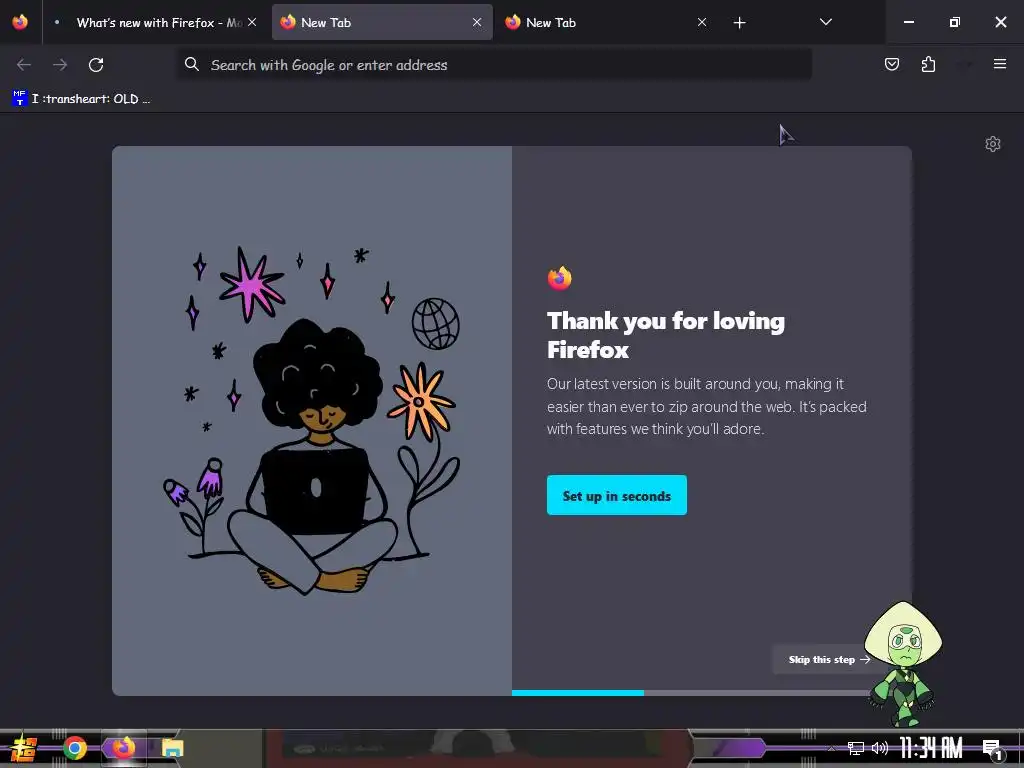Click the Peridot desktop mascot character
The width and height of the screenshot is (1024, 768).
pyautogui.click(x=903, y=664)
